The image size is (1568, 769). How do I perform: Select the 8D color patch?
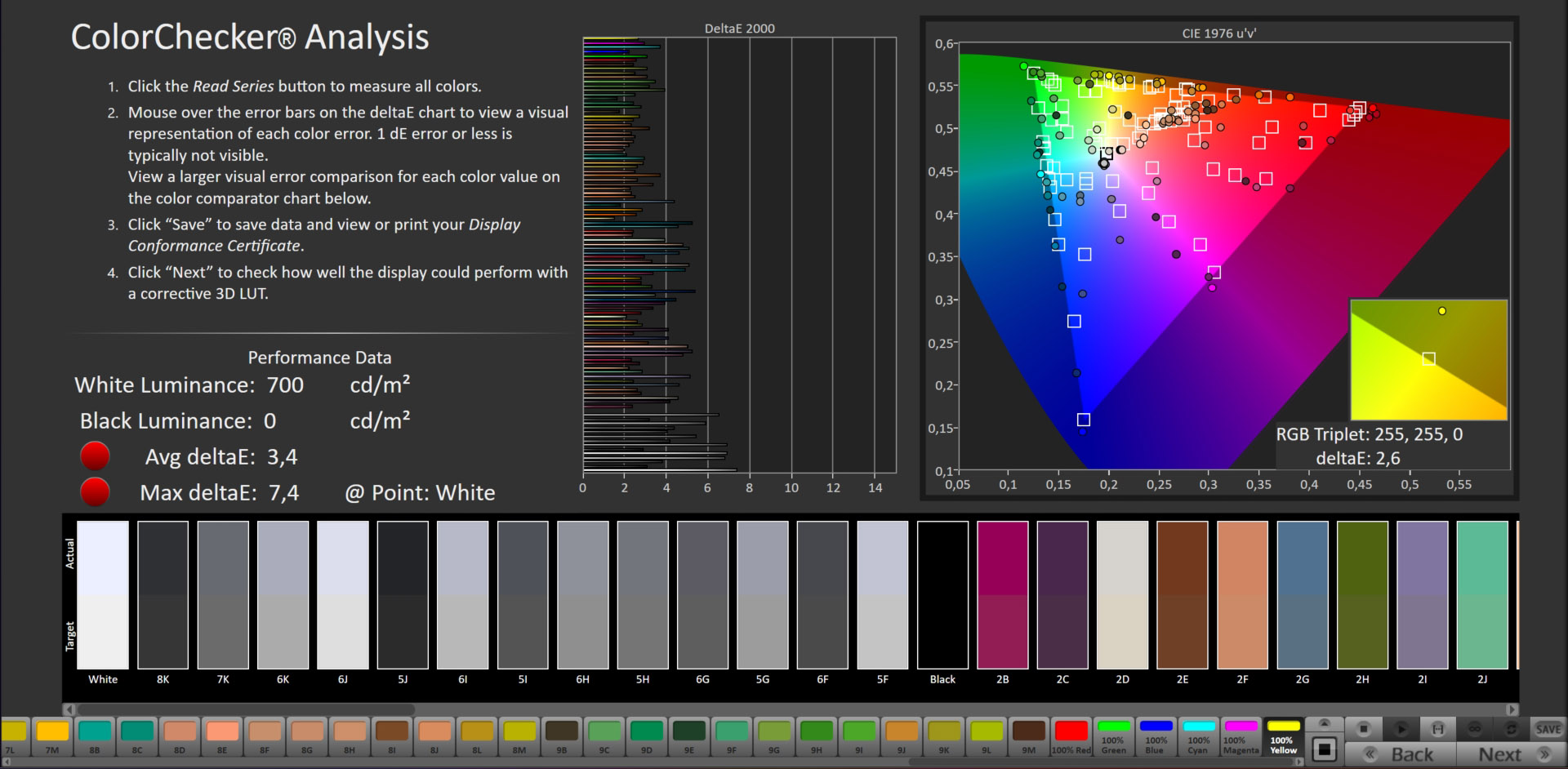click(x=179, y=736)
